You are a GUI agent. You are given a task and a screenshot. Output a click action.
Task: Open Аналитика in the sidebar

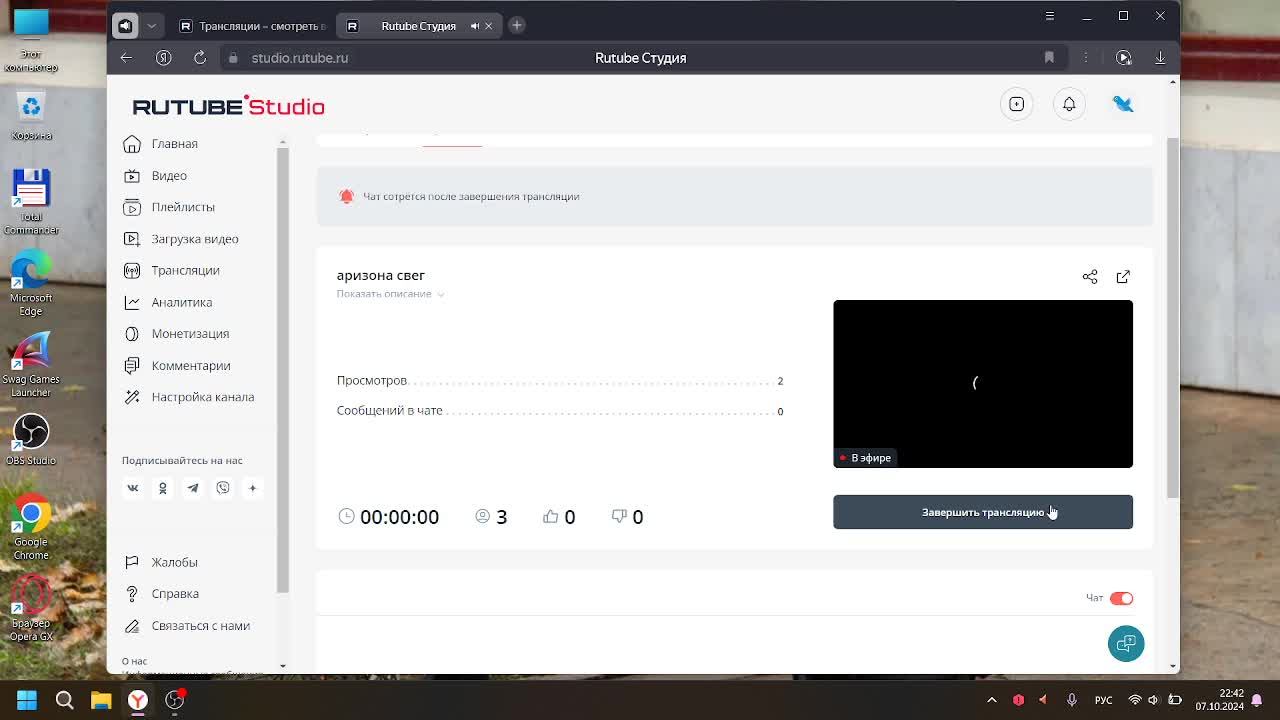pos(182,302)
